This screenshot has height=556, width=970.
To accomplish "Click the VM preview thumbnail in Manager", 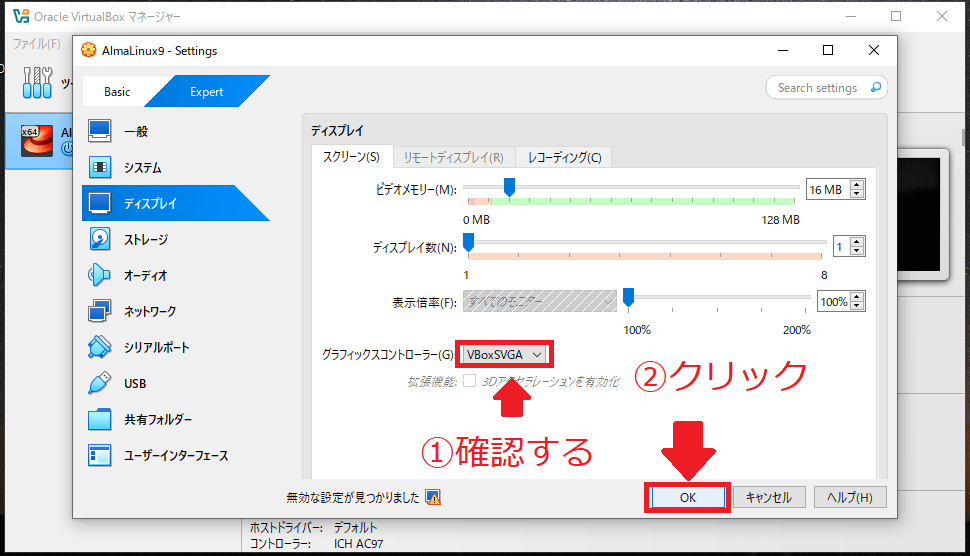I will pyautogui.click(x=920, y=214).
